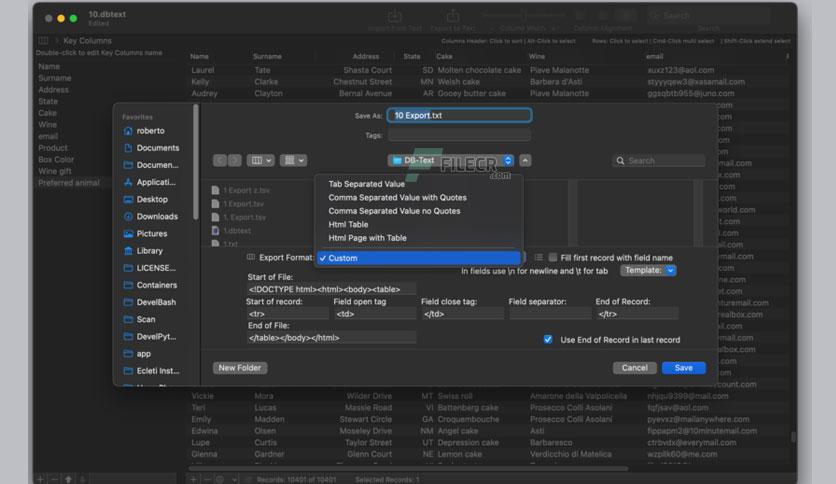Click the Export to Text toolbar icon in 10.dbtext
The image size is (836, 484).
click(x=453, y=17)
